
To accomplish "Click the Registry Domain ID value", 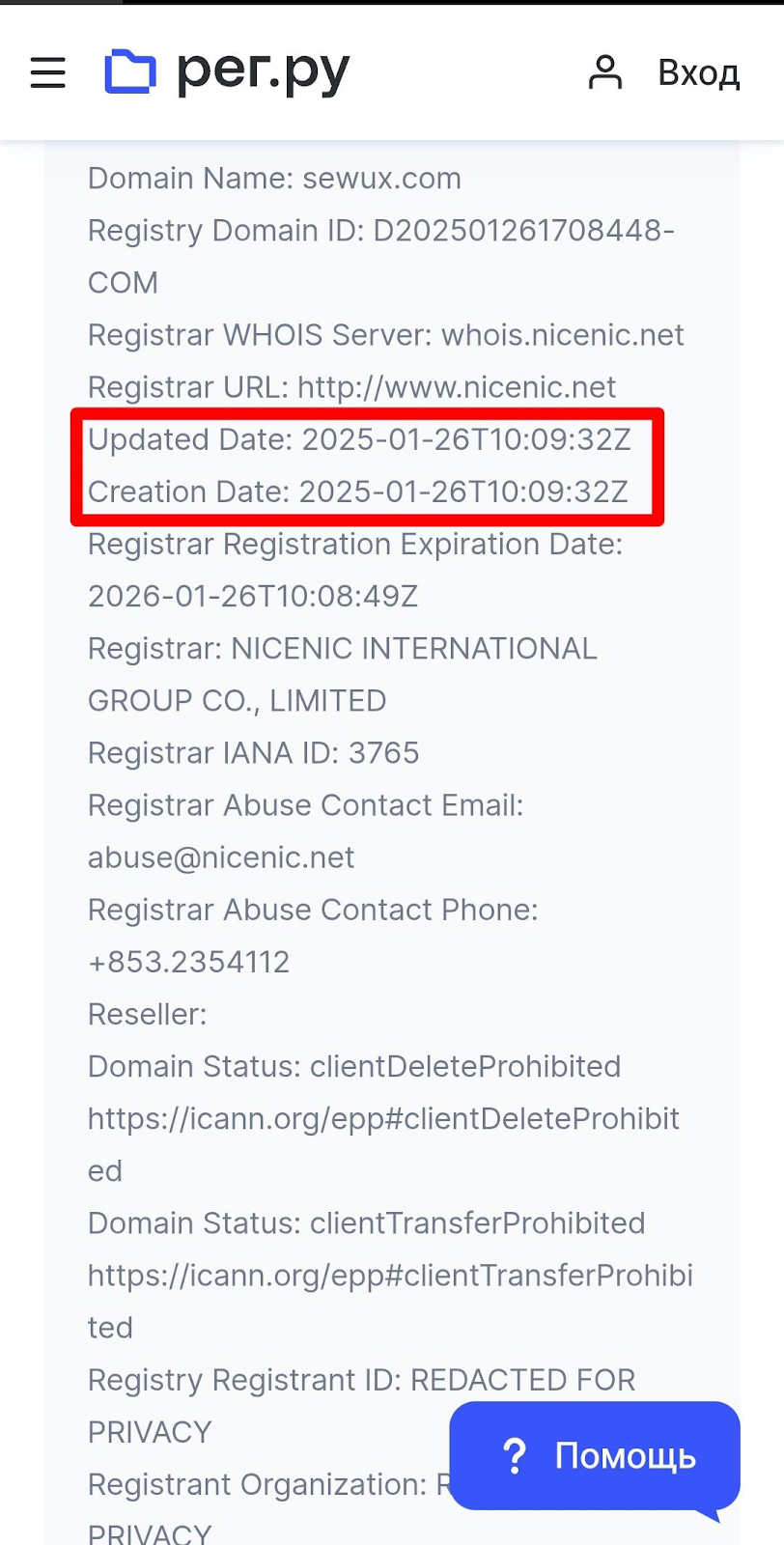I will (523, 231).
